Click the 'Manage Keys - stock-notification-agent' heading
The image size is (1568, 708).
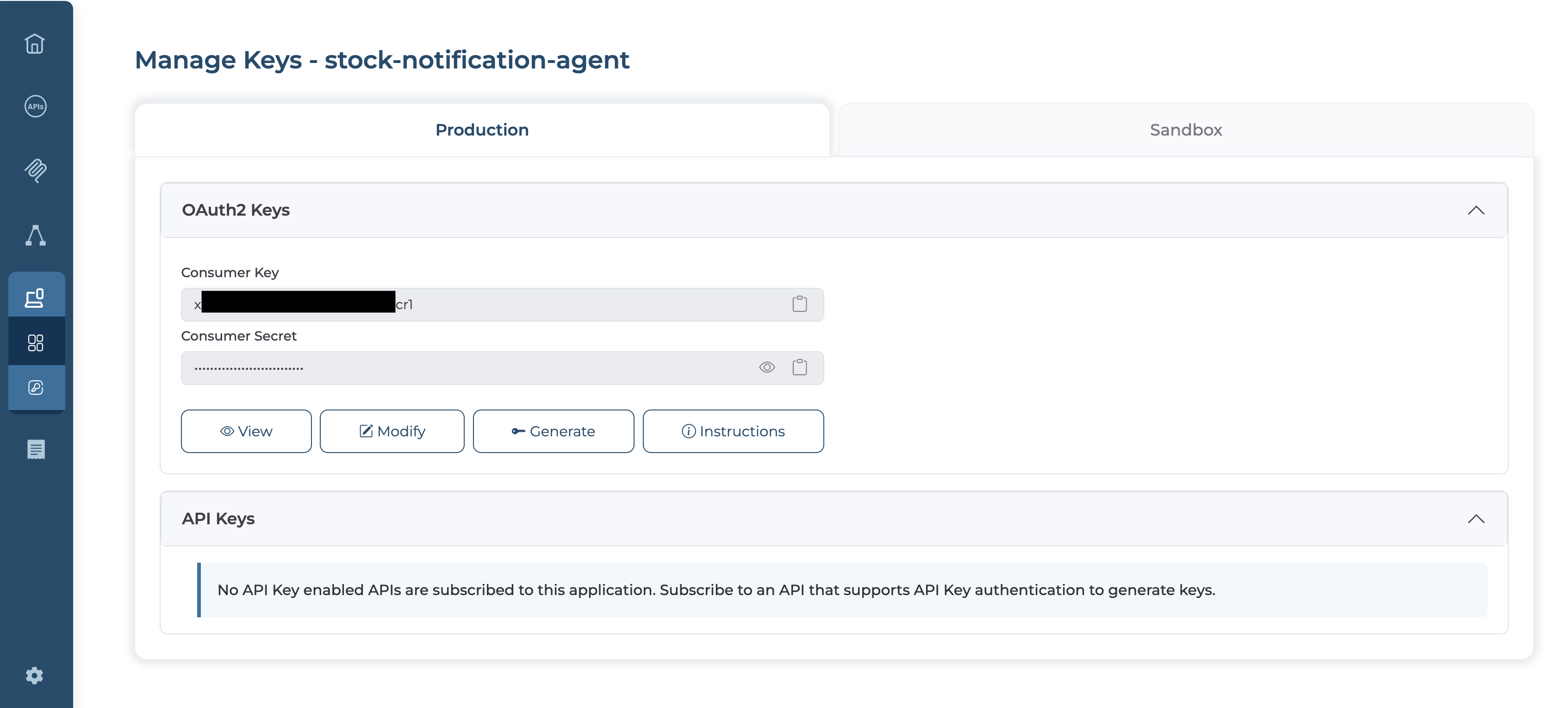[382, 60]
